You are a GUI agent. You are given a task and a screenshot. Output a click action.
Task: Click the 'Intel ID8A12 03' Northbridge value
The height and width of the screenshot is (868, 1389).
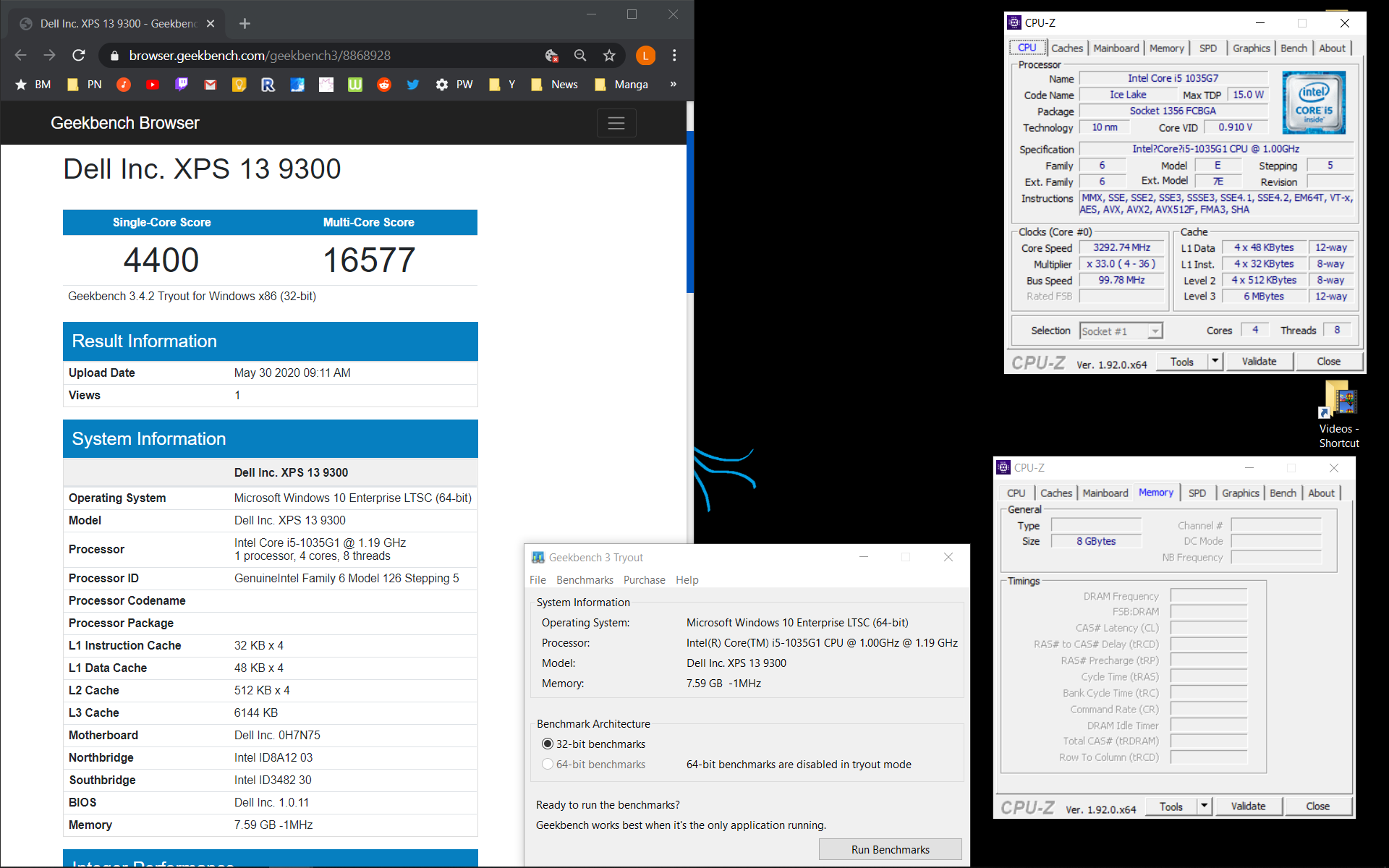(273, 757)
